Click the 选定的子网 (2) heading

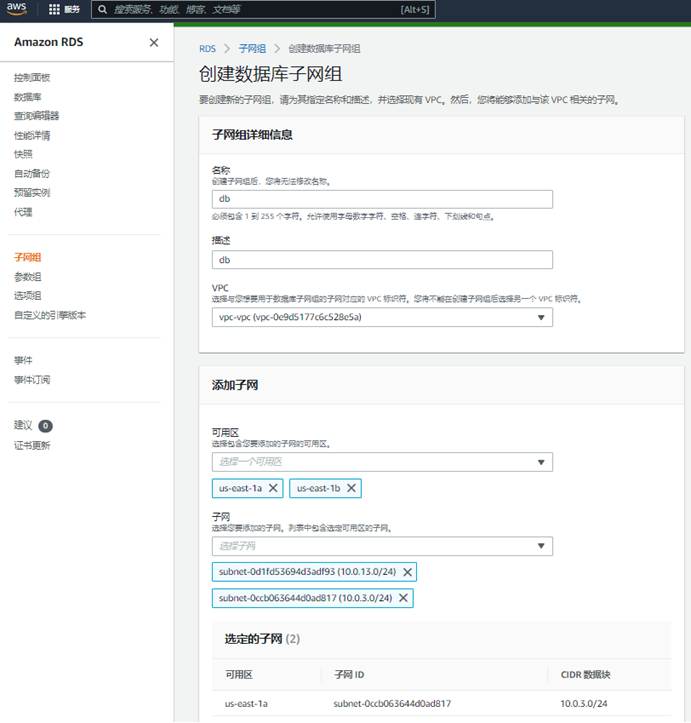point(262,639)
